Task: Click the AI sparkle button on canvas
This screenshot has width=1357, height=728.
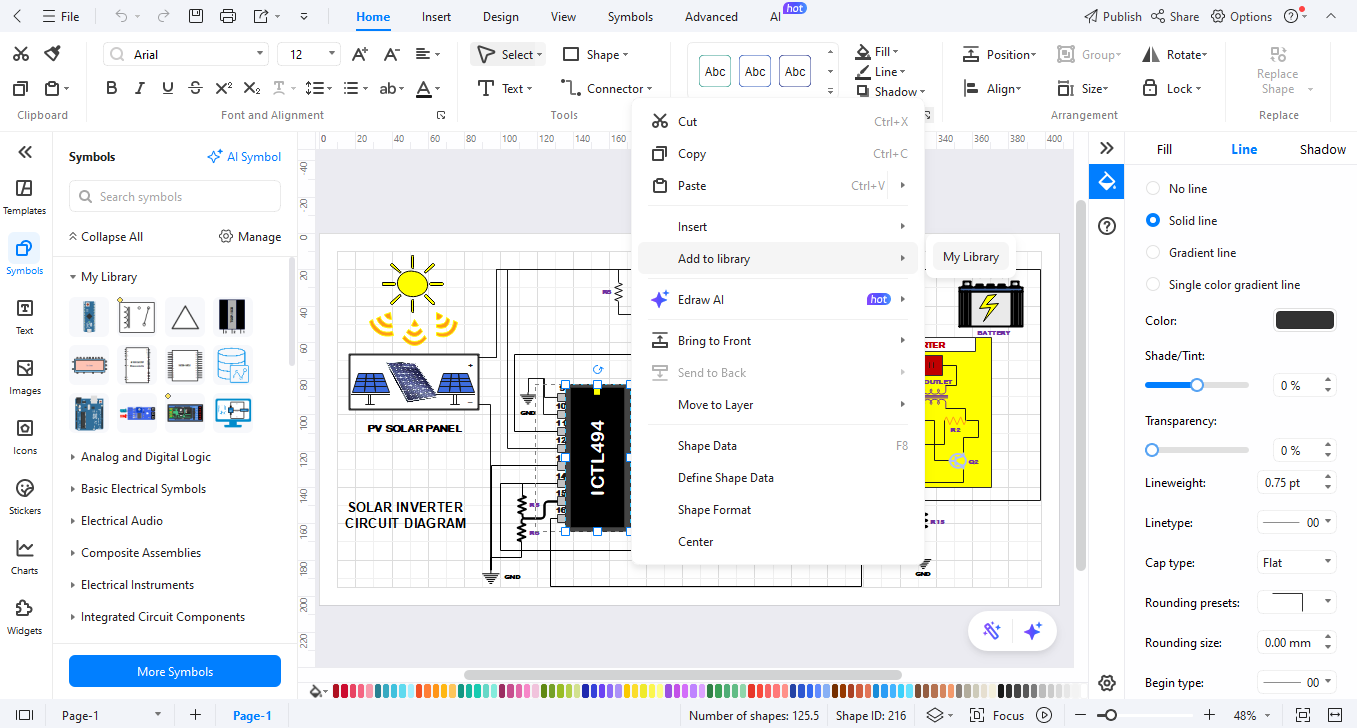Action: (1034, 631)
